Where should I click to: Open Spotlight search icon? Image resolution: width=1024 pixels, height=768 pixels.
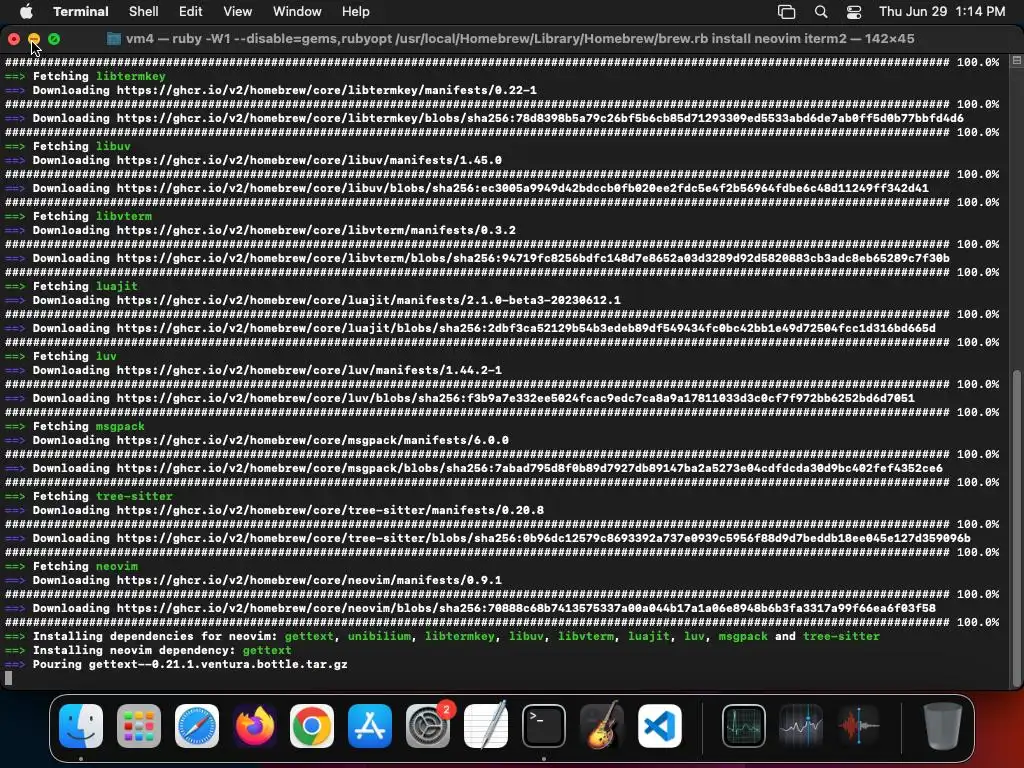(821, 12)
